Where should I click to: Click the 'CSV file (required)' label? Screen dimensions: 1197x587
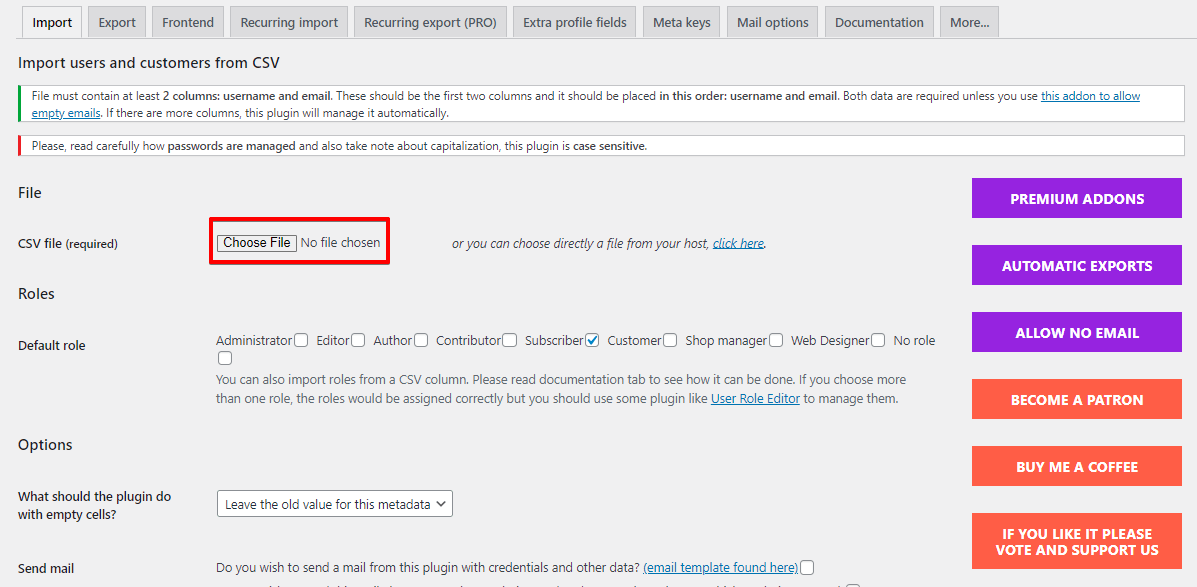[x=68, y=244]
